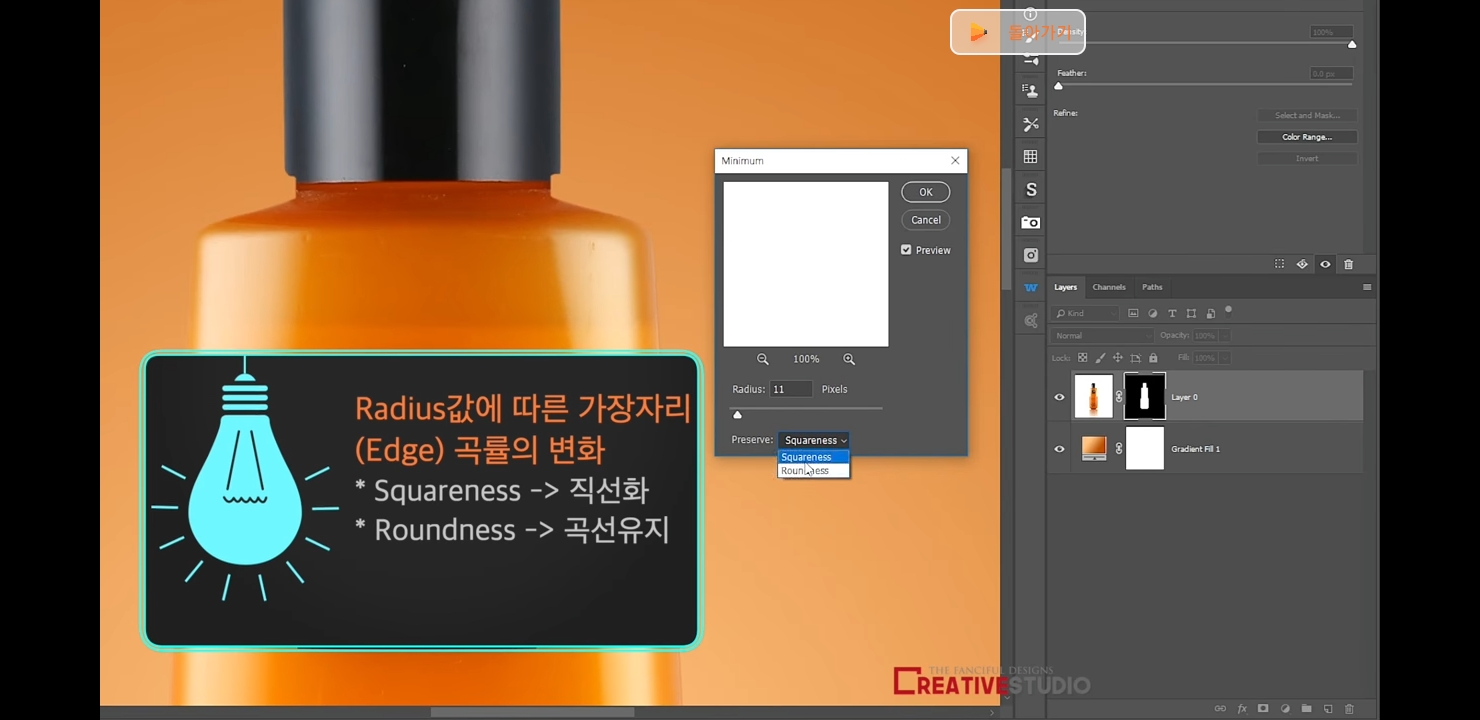This screenshot has height=720, width=1480.
Task: Switch to the Paths tab
Action: (x=1152, y=287)
